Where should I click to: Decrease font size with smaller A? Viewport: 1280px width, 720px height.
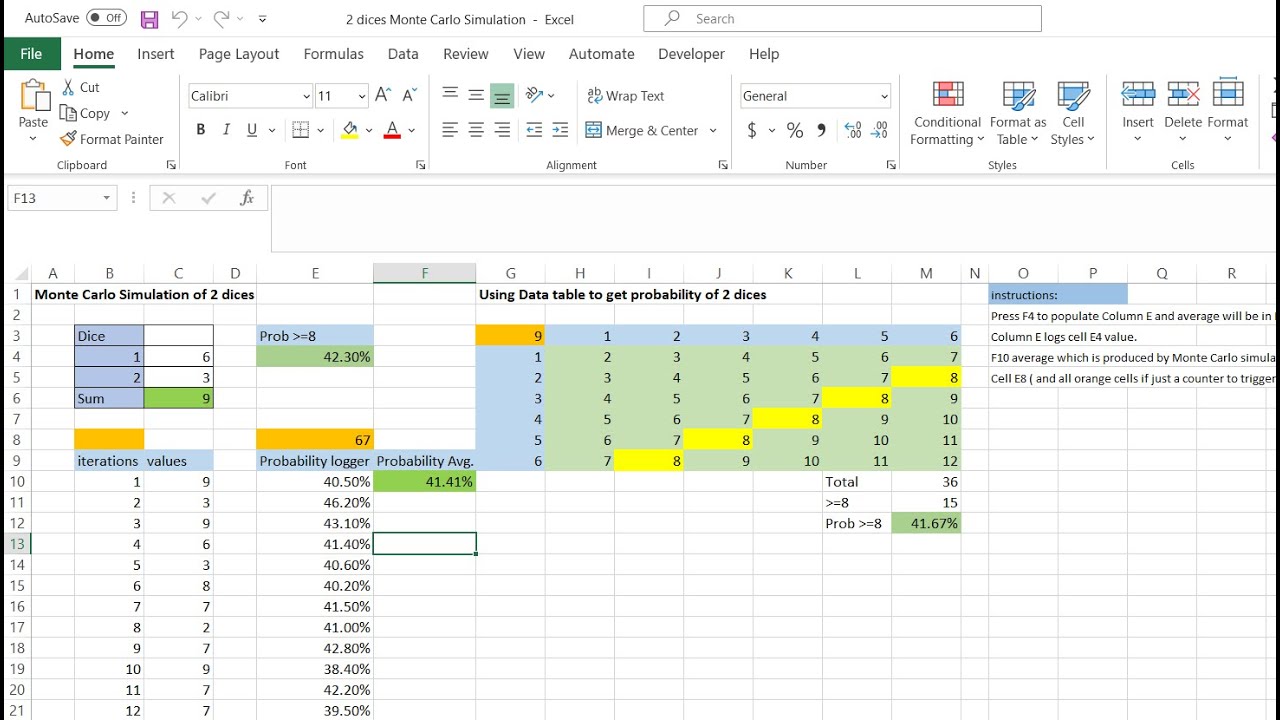409,96
